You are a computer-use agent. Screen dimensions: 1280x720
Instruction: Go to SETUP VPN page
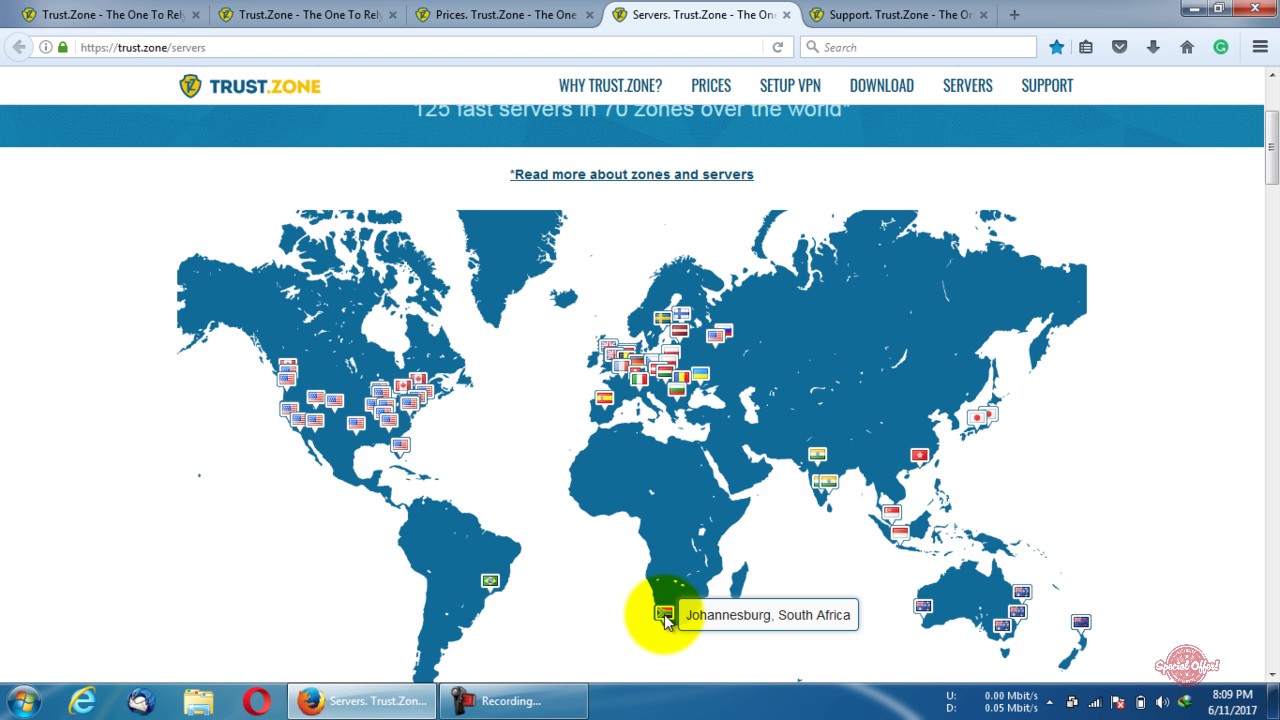[x=790, y=86]
